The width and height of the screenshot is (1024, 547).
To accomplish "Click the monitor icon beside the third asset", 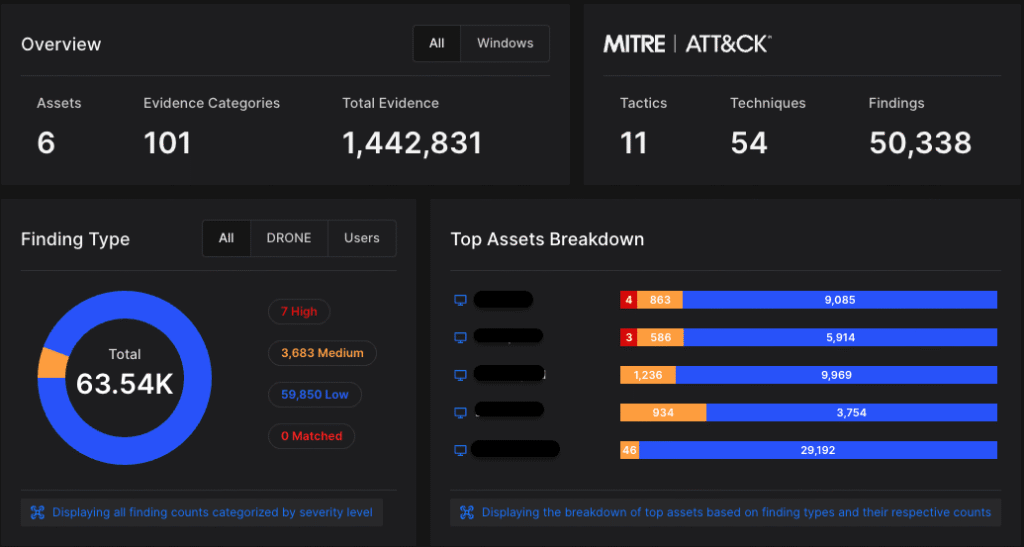I will coord(461,375).
